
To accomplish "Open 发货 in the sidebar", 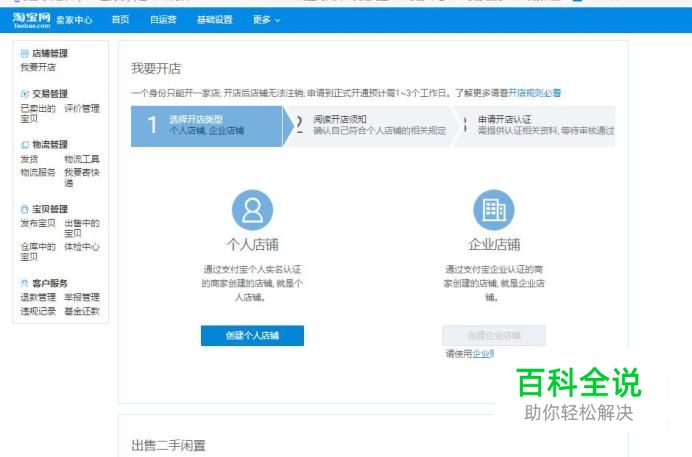I will point(29,159).
